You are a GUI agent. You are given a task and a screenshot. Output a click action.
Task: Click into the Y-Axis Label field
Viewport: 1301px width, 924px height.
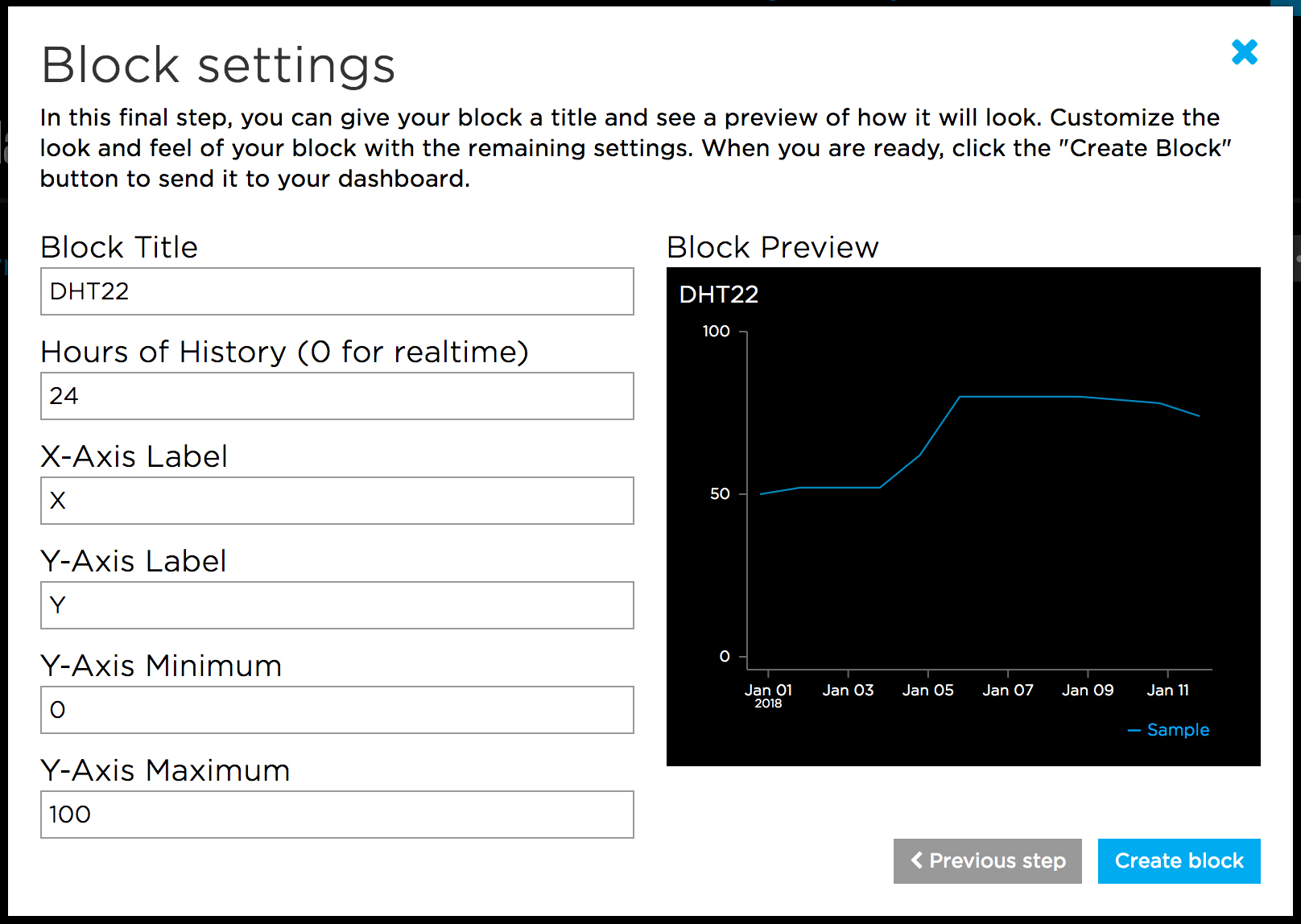point(337,605)
